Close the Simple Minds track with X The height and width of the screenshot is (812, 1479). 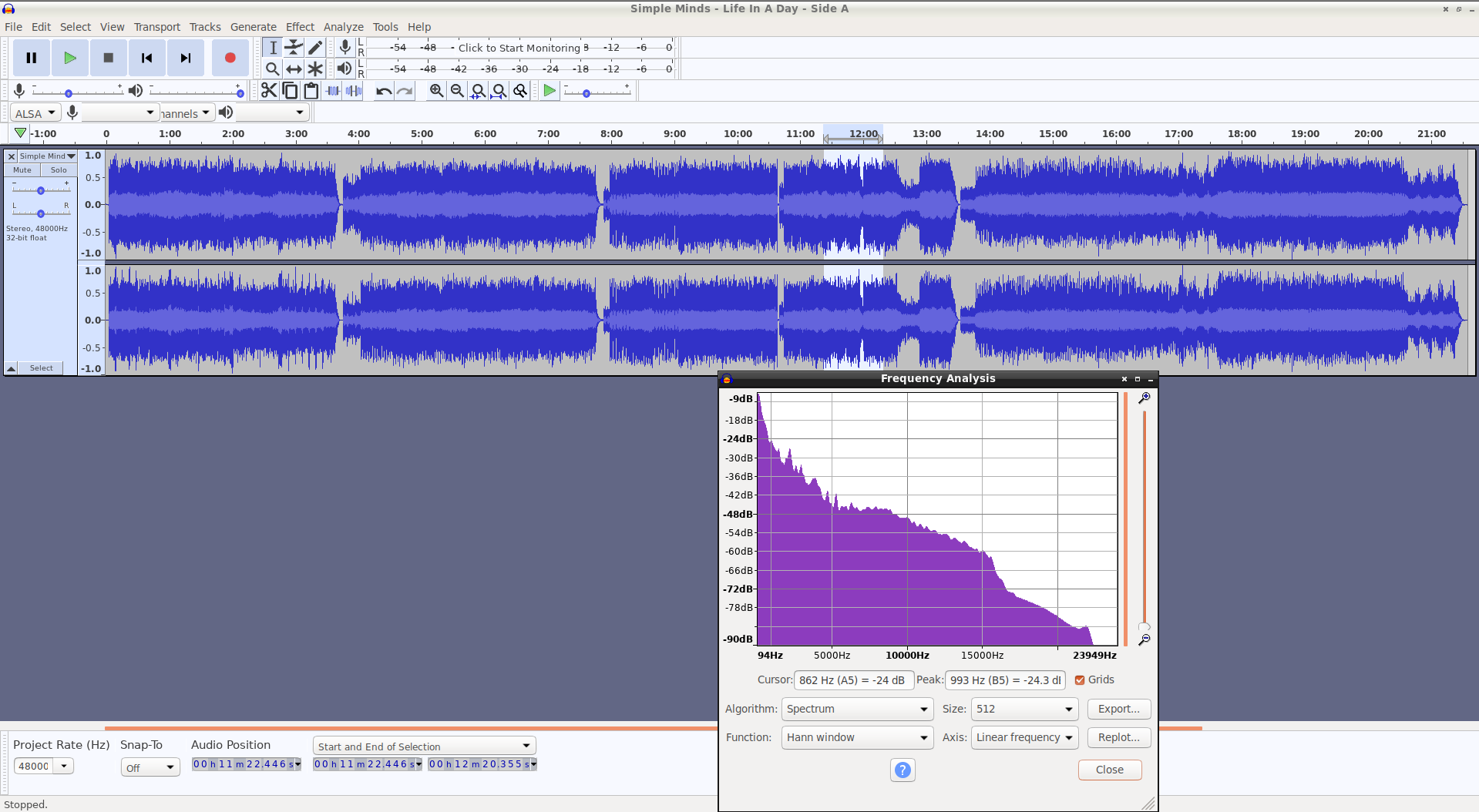[12, 156]
